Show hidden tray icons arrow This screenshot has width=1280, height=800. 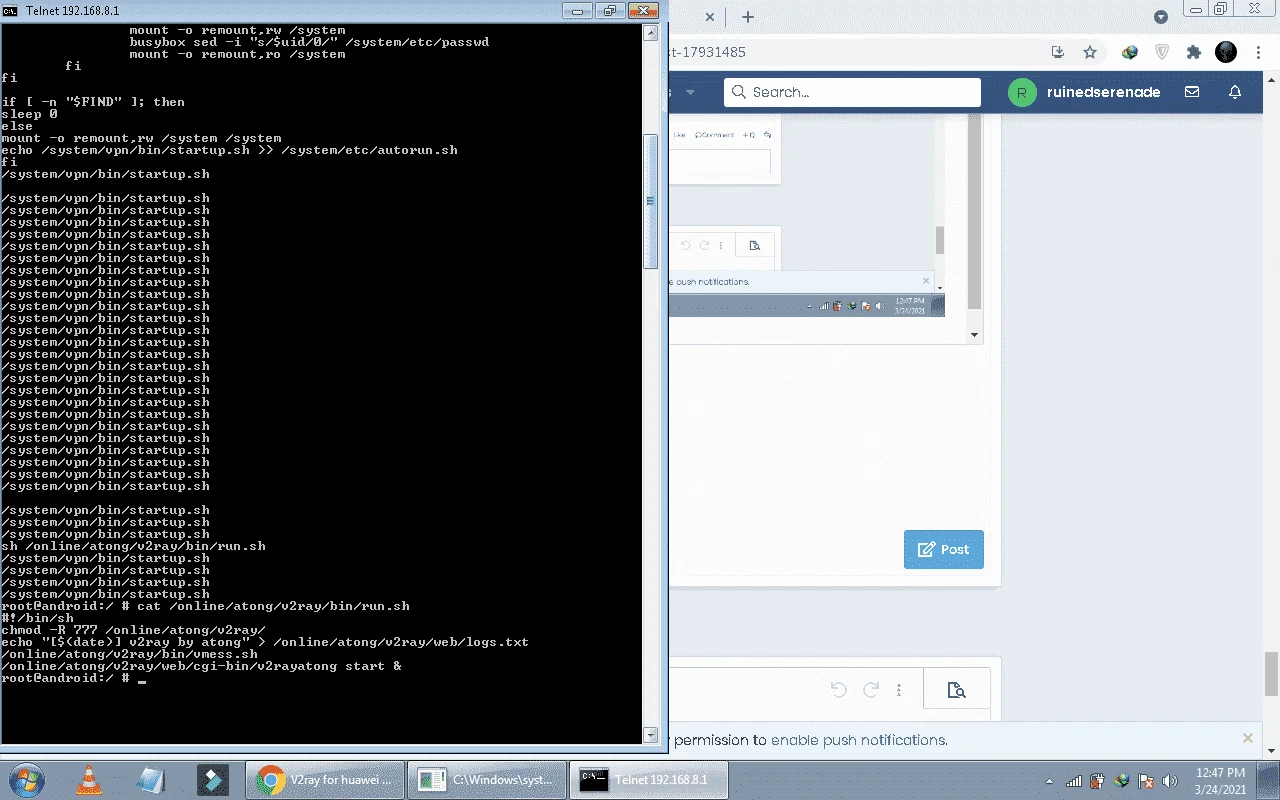1049,781
